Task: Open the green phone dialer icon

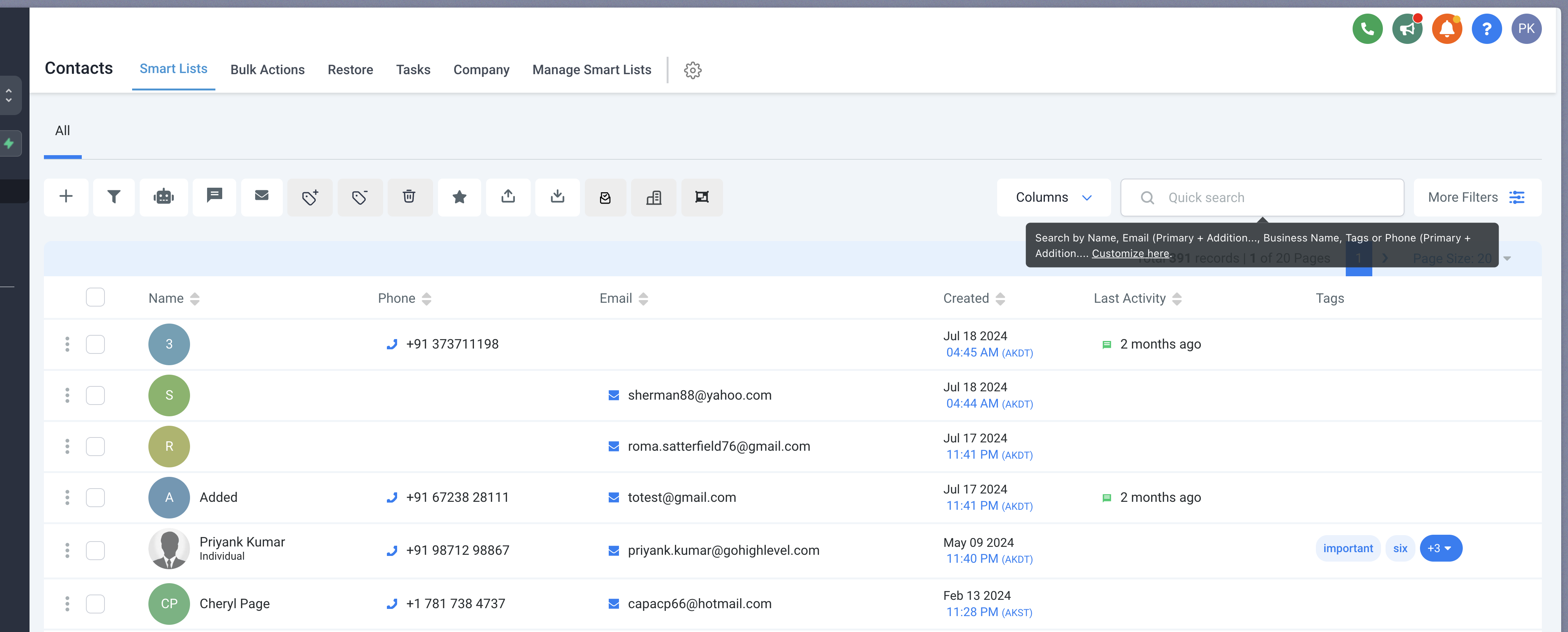Action: [1367, 29]
